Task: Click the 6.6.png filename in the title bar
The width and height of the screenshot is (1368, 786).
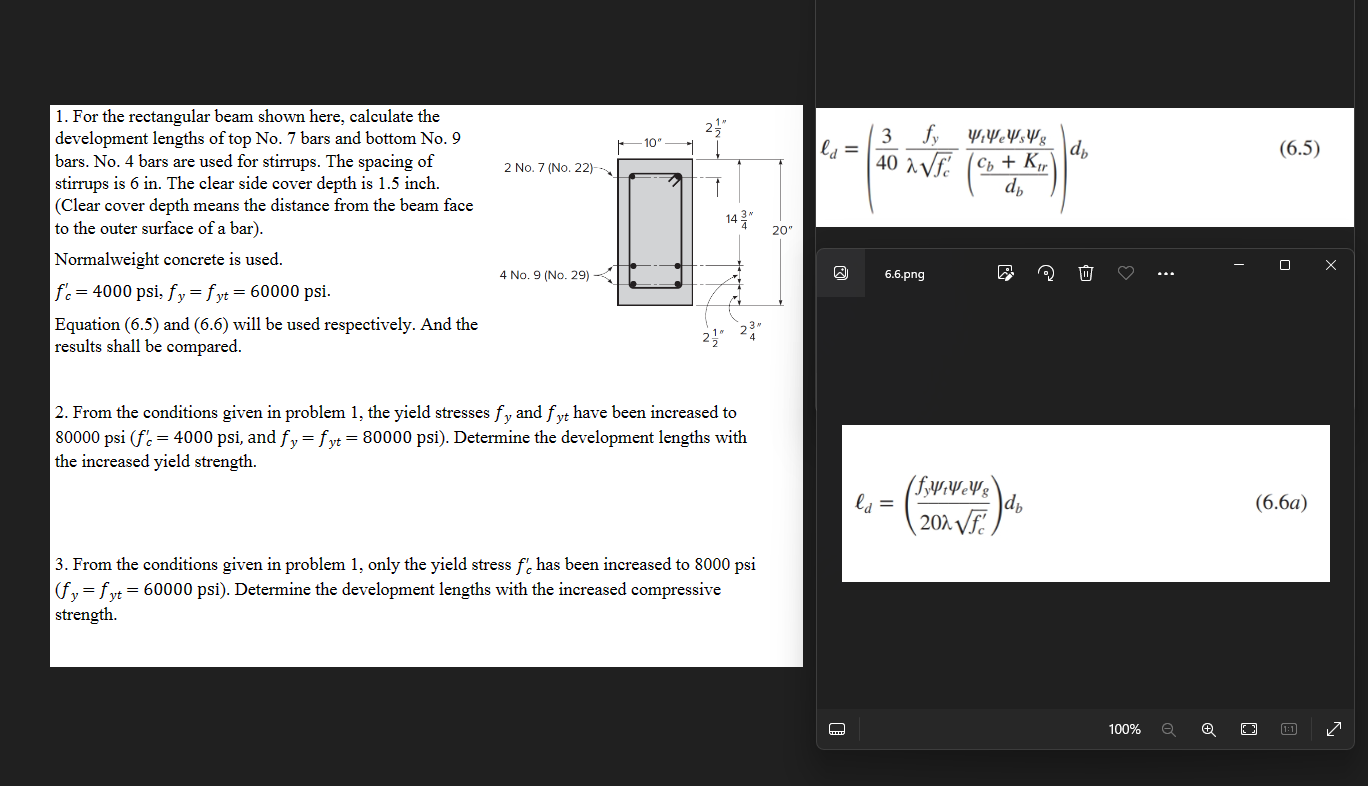Action: tap(902, 273)
